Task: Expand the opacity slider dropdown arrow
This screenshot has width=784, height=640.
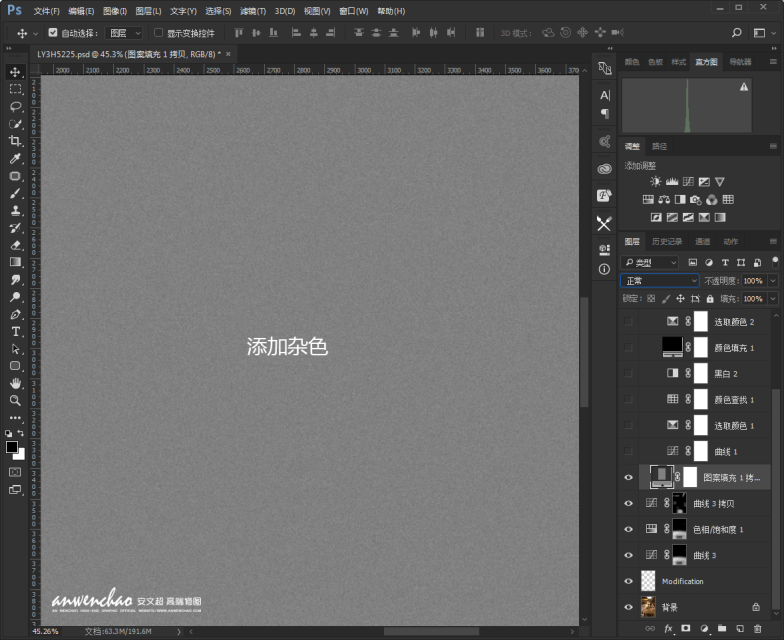Action: [773, 281]
